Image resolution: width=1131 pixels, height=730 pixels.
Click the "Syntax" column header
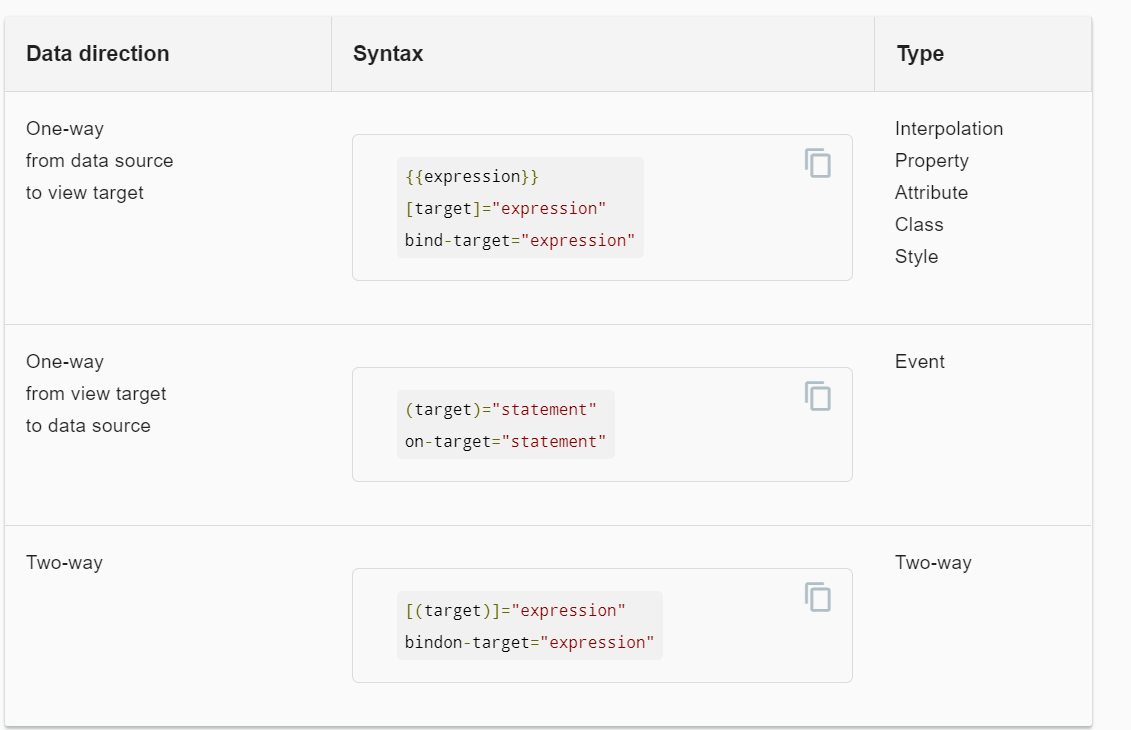pyautogui.click(x=388, y=54)
